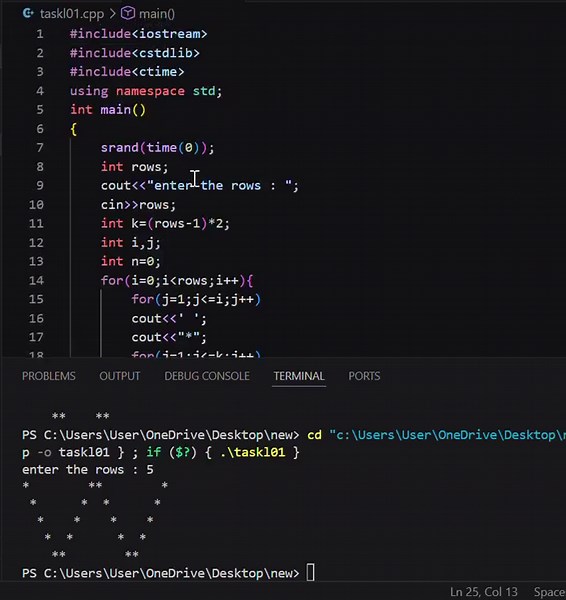Click the terminal cursor at the last prompt
This screenshot has width=566, height=600.
[310, 573]
